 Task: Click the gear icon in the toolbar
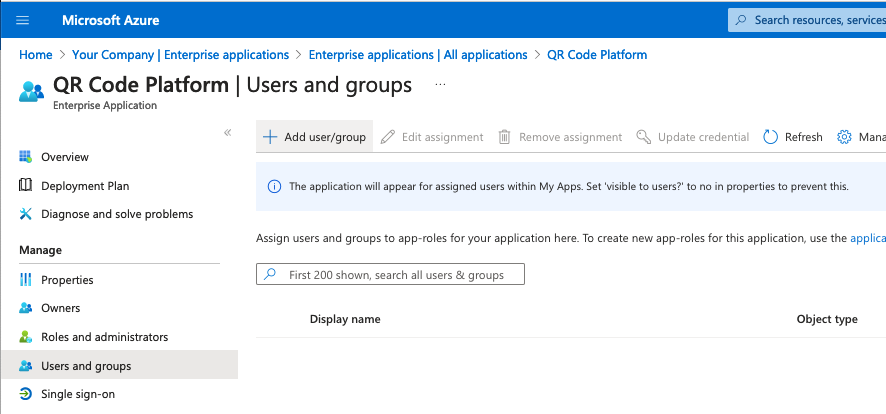point(844,137)
